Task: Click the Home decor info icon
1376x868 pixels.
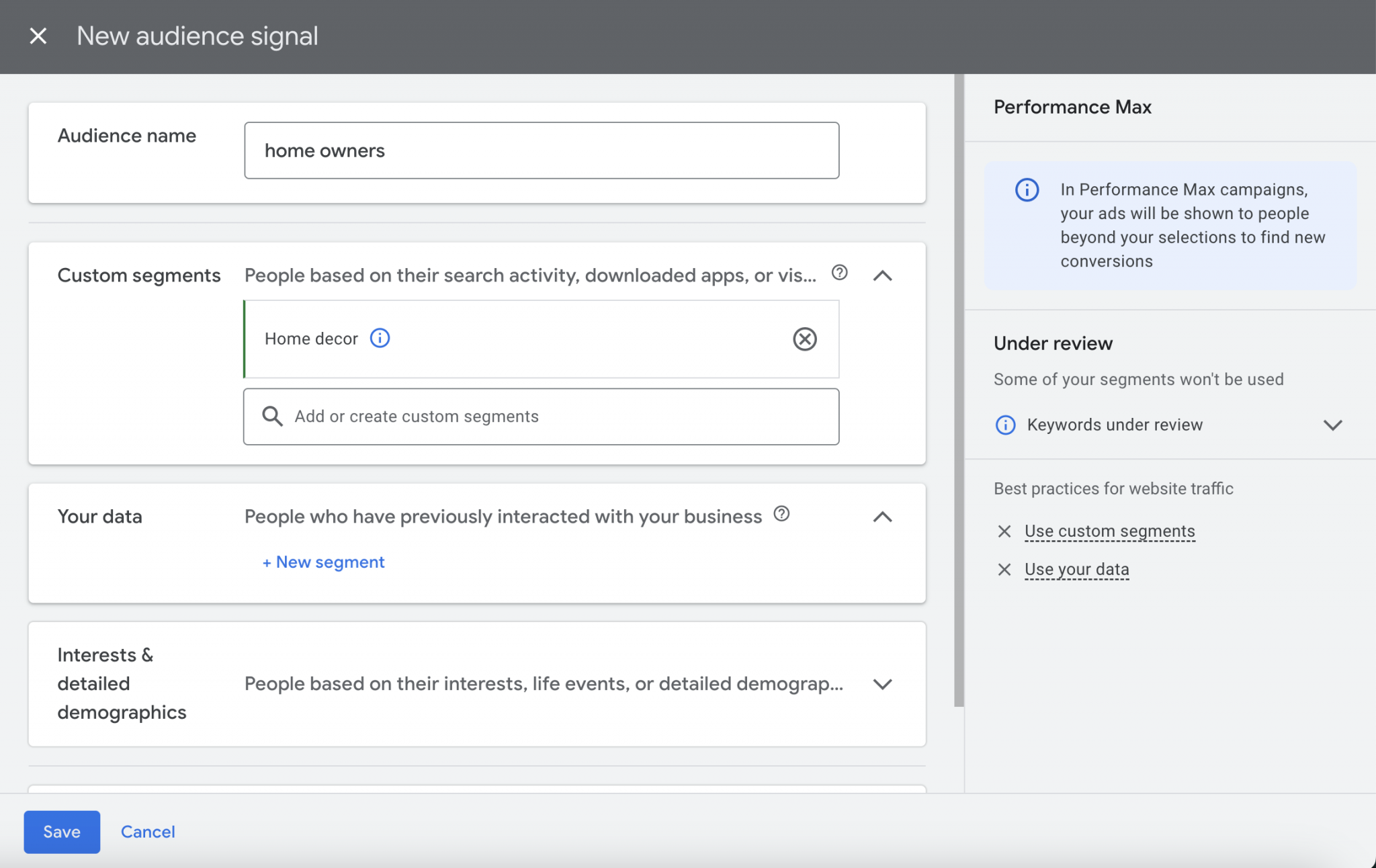Action: [x=380, y=338]
